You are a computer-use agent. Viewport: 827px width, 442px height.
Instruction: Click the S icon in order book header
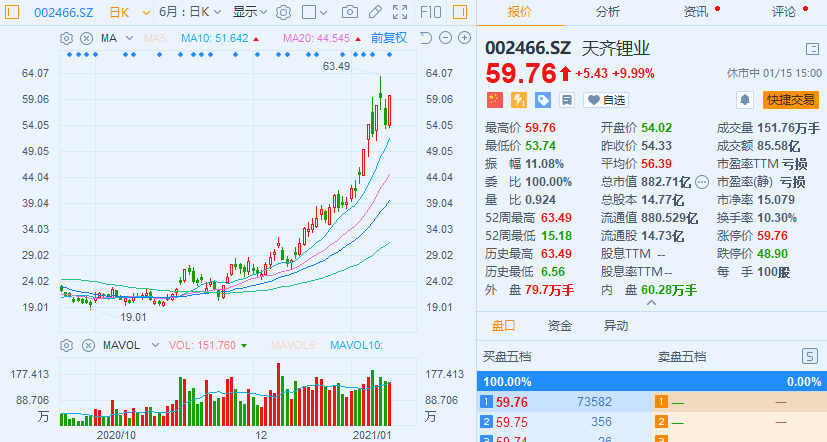point(810,357)
